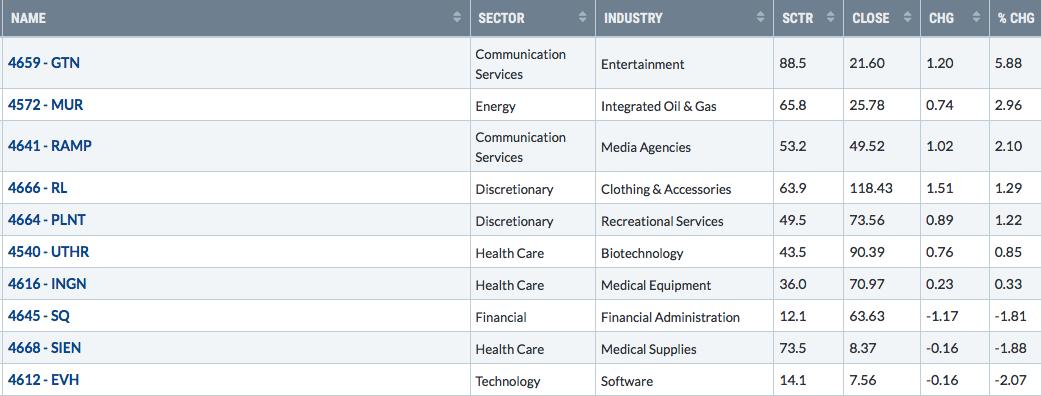Viewport: 1041px width, 396px height.
Task: Select the Entertainment industry cell for GTN
Action: pos(642,64)
